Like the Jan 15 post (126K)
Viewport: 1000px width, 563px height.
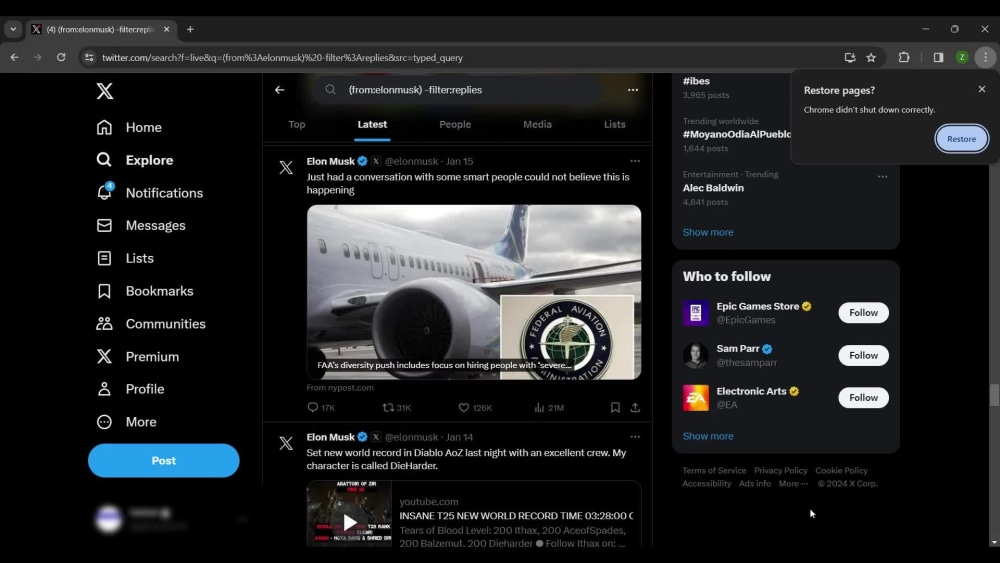pyautogui.click(x=475, y=407)
